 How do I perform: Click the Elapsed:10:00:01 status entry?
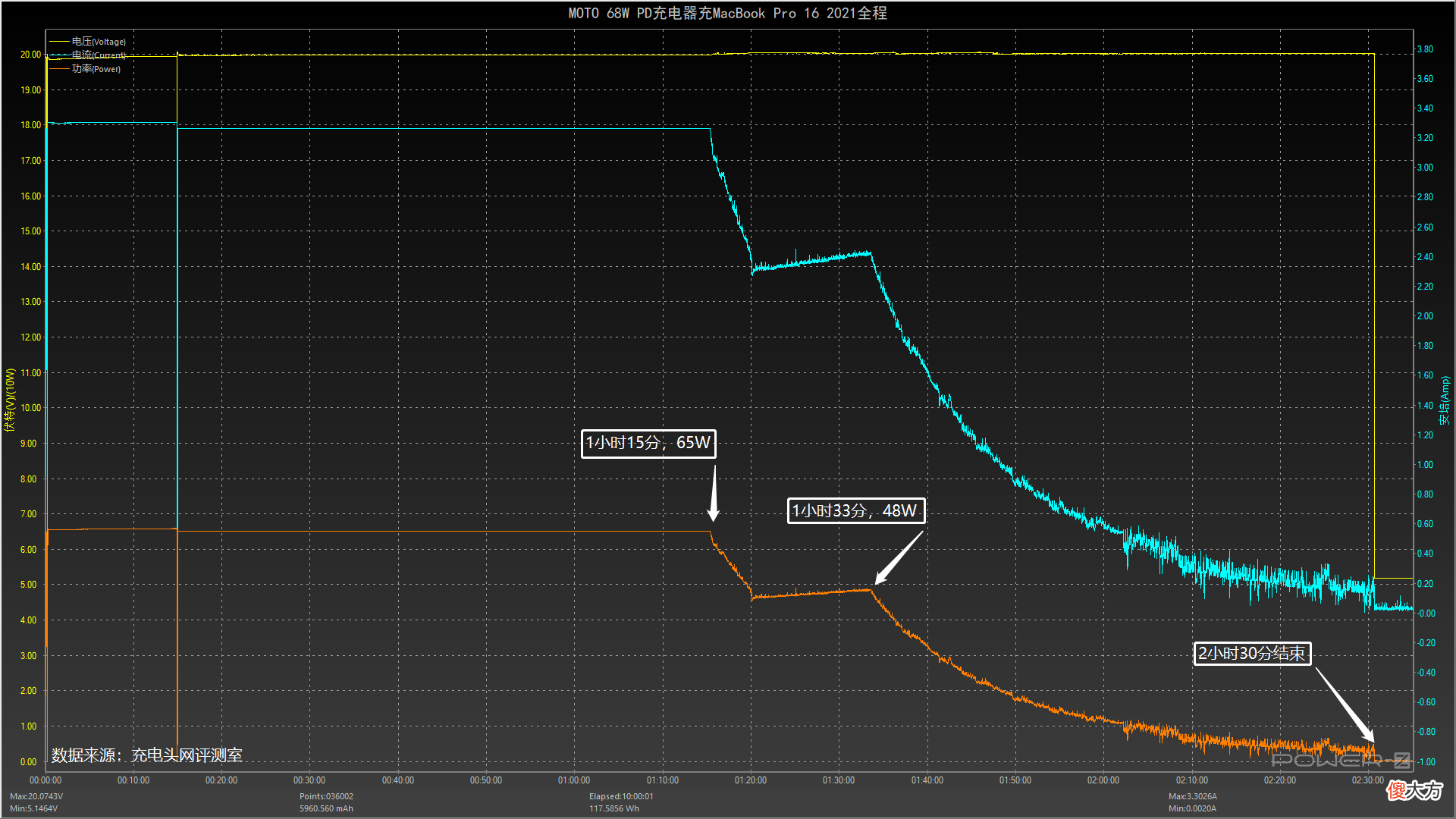[621, 796]
